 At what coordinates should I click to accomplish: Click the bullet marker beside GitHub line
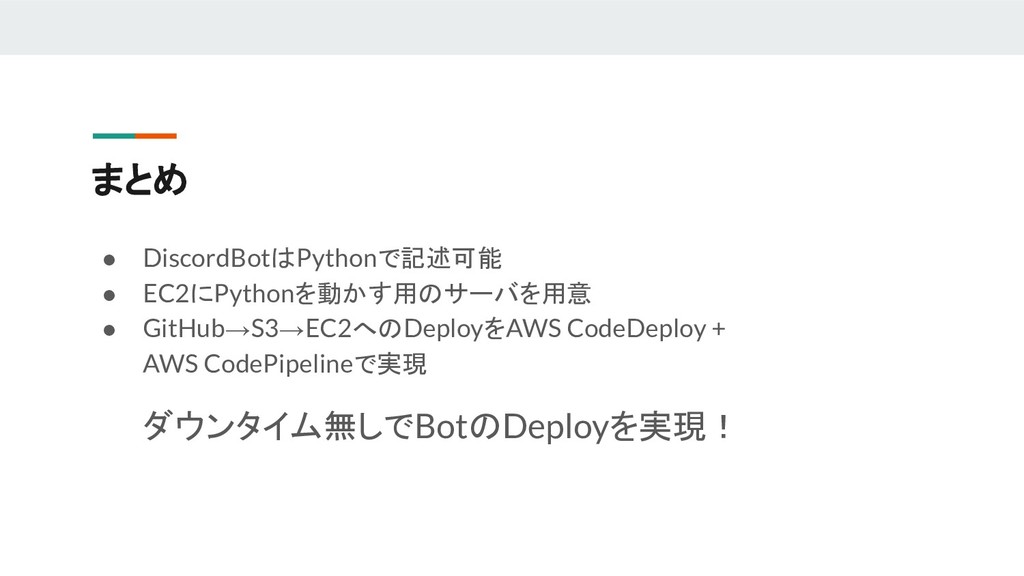[109, 330]
